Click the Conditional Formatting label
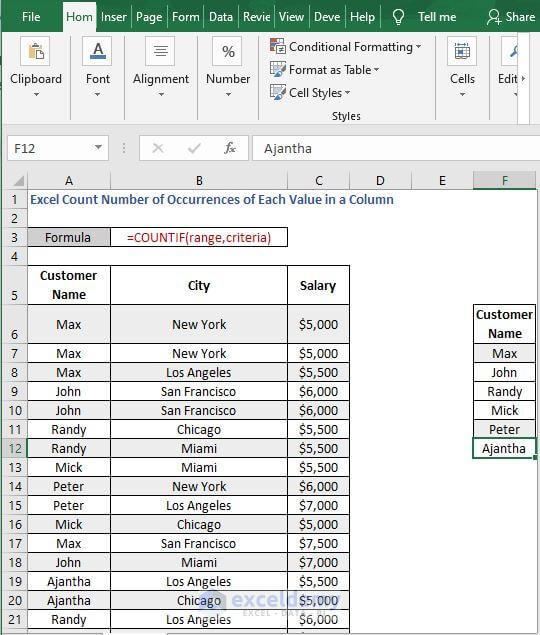This screenshot has height=635, width=540. pos(351,47)
